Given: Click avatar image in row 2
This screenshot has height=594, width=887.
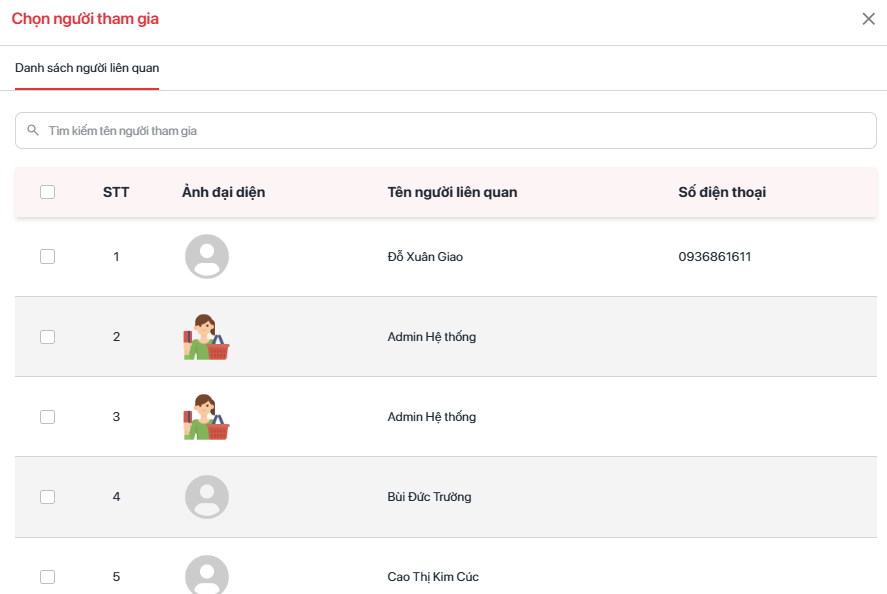Looking at the screenshot, I should click(207, 337).
